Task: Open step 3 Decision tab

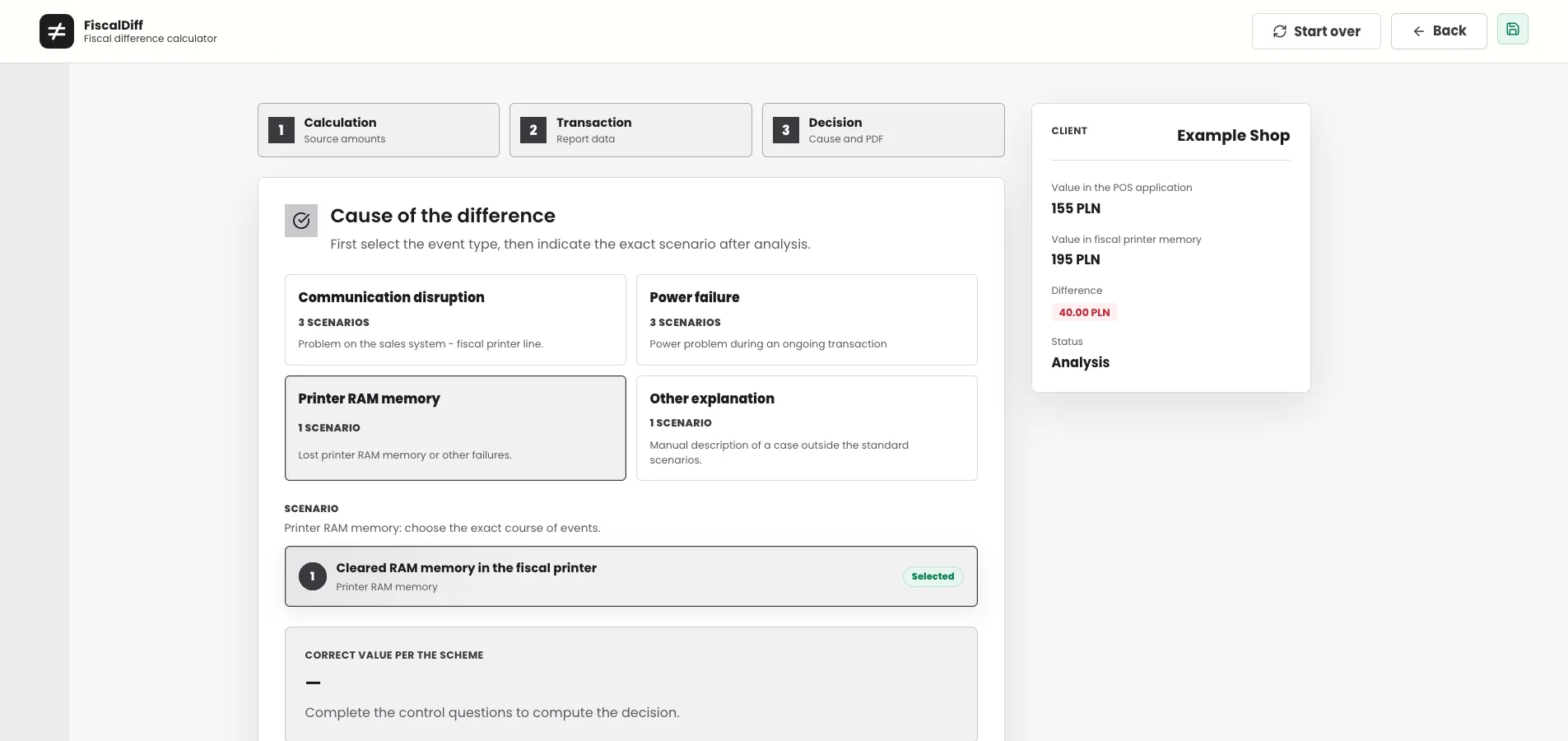Action: click(x=883, y=130)
